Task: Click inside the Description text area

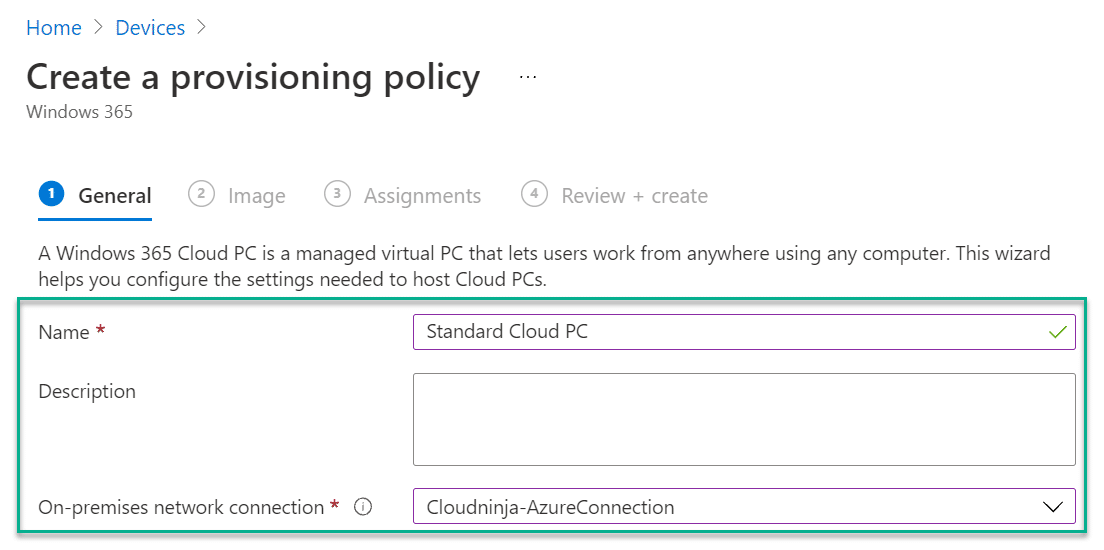Action: (x=744, y=420)
